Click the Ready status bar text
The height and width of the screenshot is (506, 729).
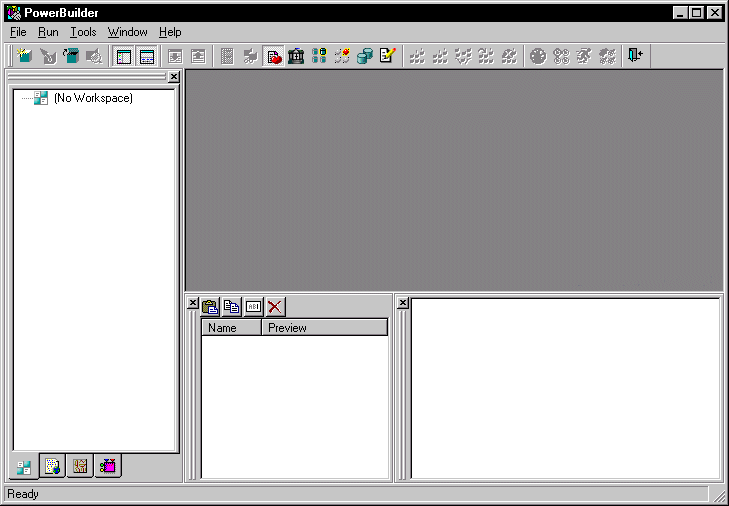pos(23,494)
